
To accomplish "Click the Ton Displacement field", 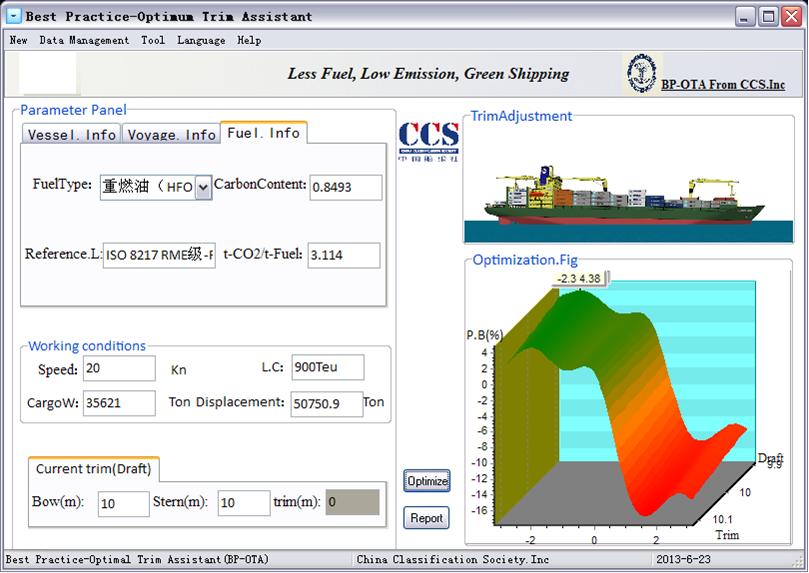I will [326, 404].
